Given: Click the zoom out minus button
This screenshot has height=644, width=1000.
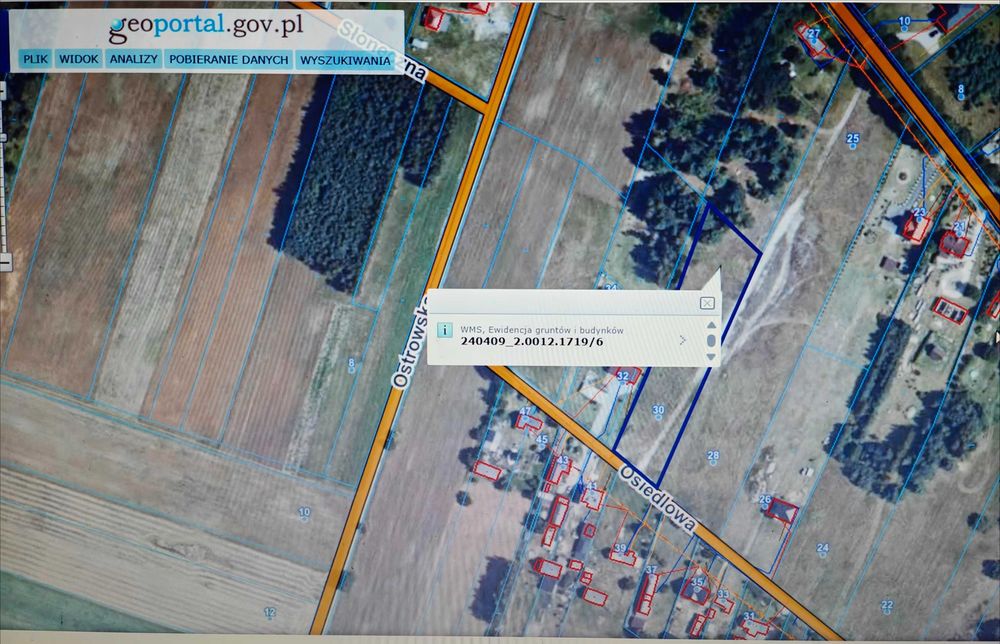Looking at the screenshot, I should [5, 261].
